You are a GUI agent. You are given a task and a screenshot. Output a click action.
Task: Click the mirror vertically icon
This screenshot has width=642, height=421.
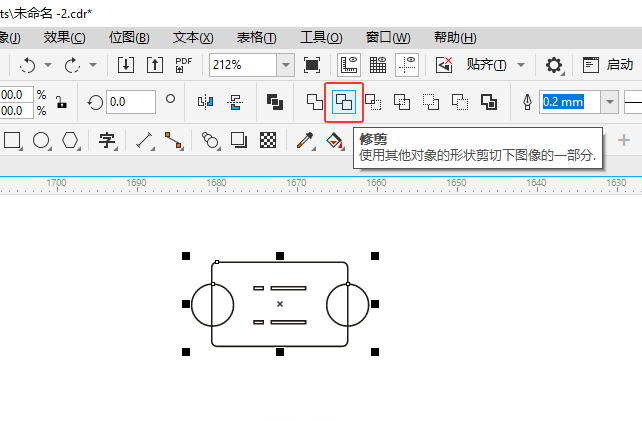pyautogui.click(x=235, y=102)
